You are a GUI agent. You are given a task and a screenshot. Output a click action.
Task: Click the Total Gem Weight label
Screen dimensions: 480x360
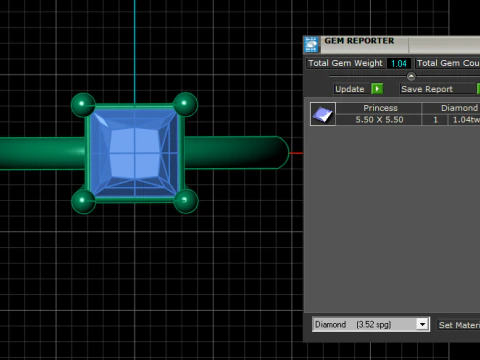(x=345, y=63)
